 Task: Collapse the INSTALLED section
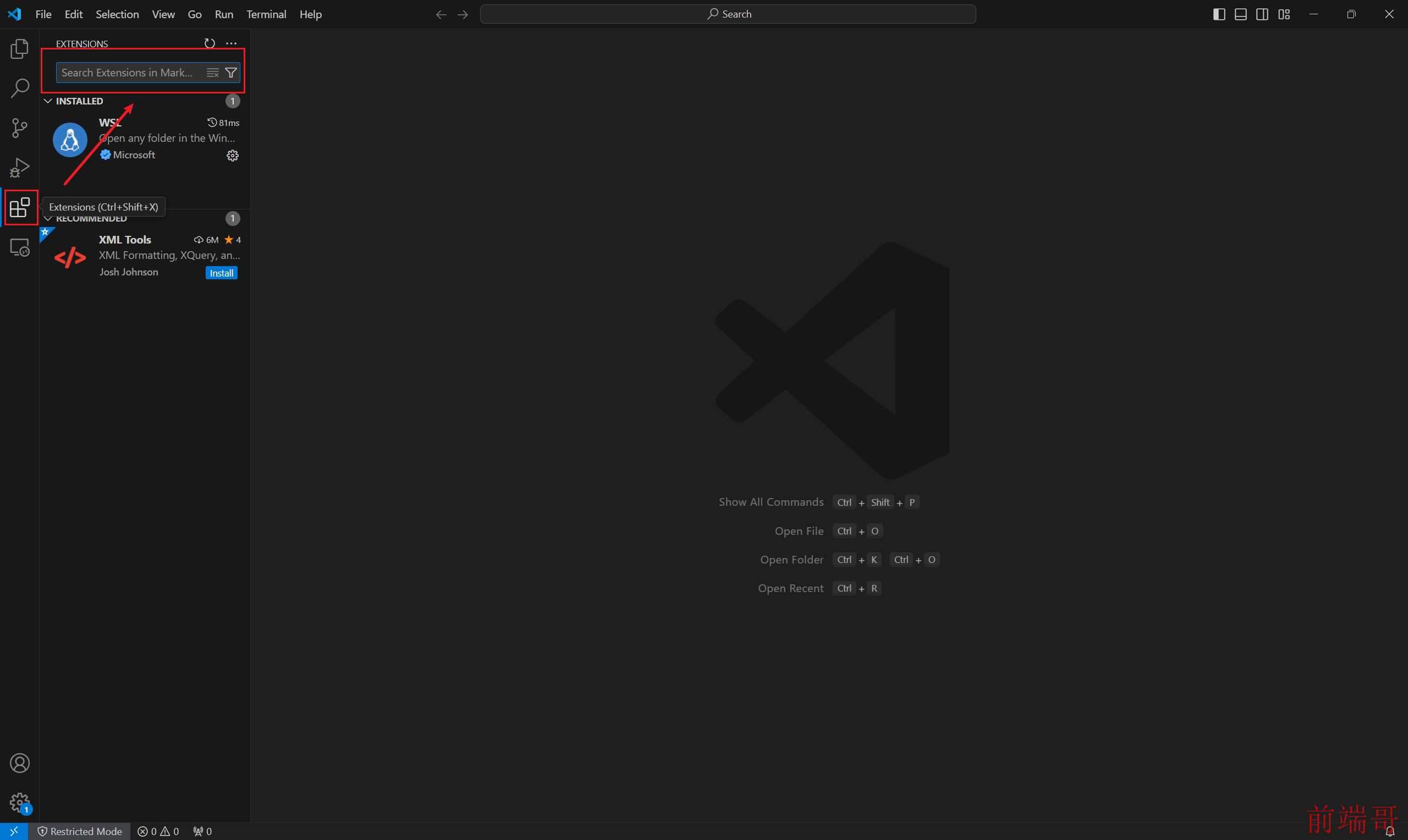[48, 101]
